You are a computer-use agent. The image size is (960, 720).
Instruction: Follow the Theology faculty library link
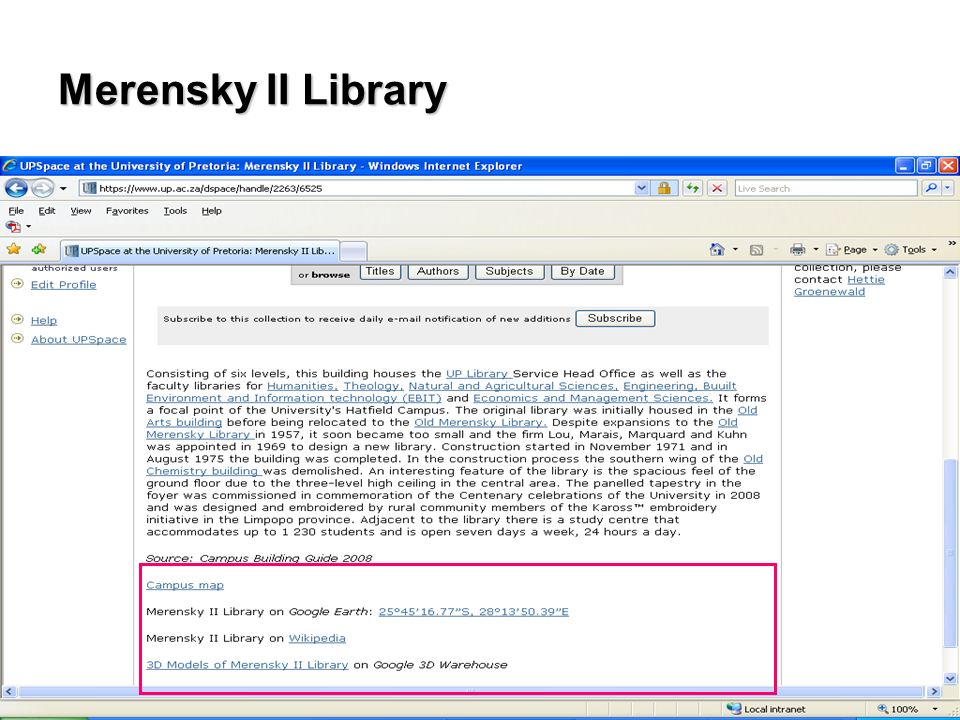tap(373, 386)
